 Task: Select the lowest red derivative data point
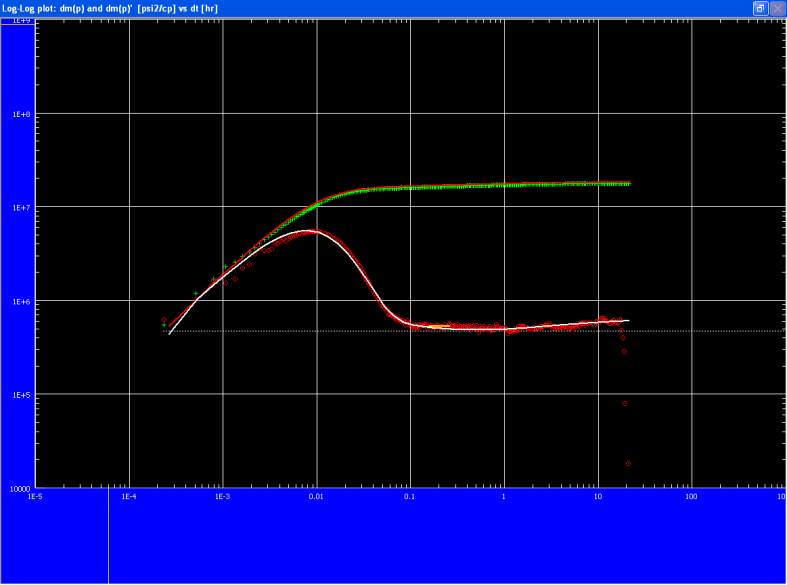click(628, 464)
